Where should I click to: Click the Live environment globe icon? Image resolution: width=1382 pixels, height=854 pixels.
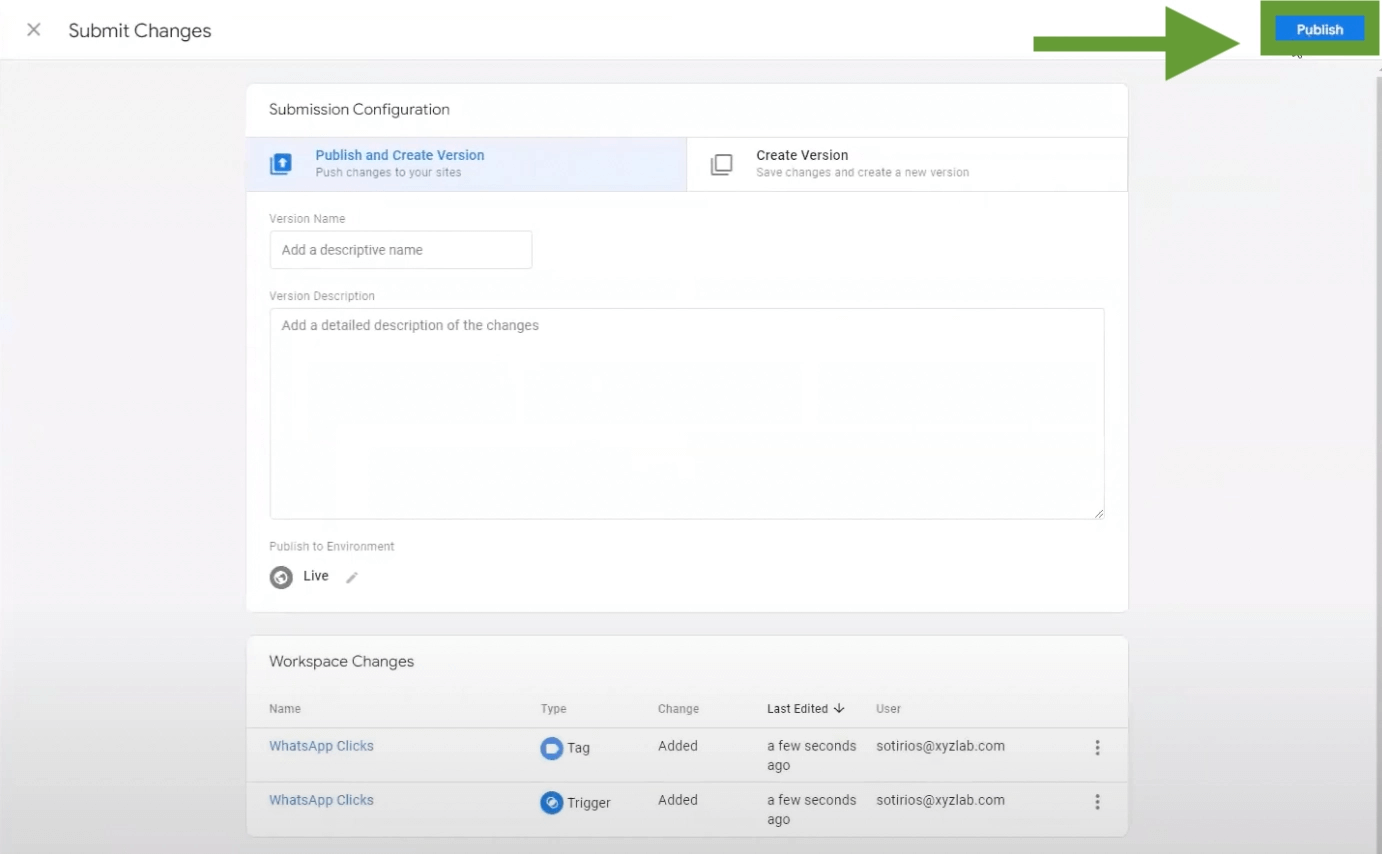coord(281,578)
